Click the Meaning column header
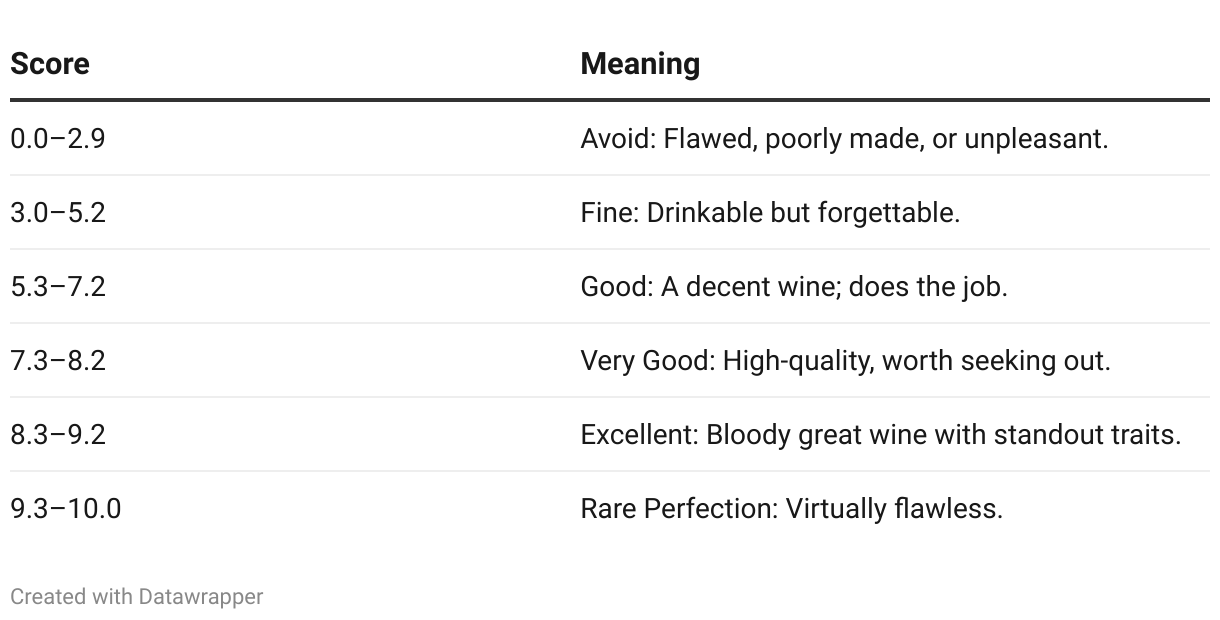This screenshot has height=620, width=1220. 640,64
